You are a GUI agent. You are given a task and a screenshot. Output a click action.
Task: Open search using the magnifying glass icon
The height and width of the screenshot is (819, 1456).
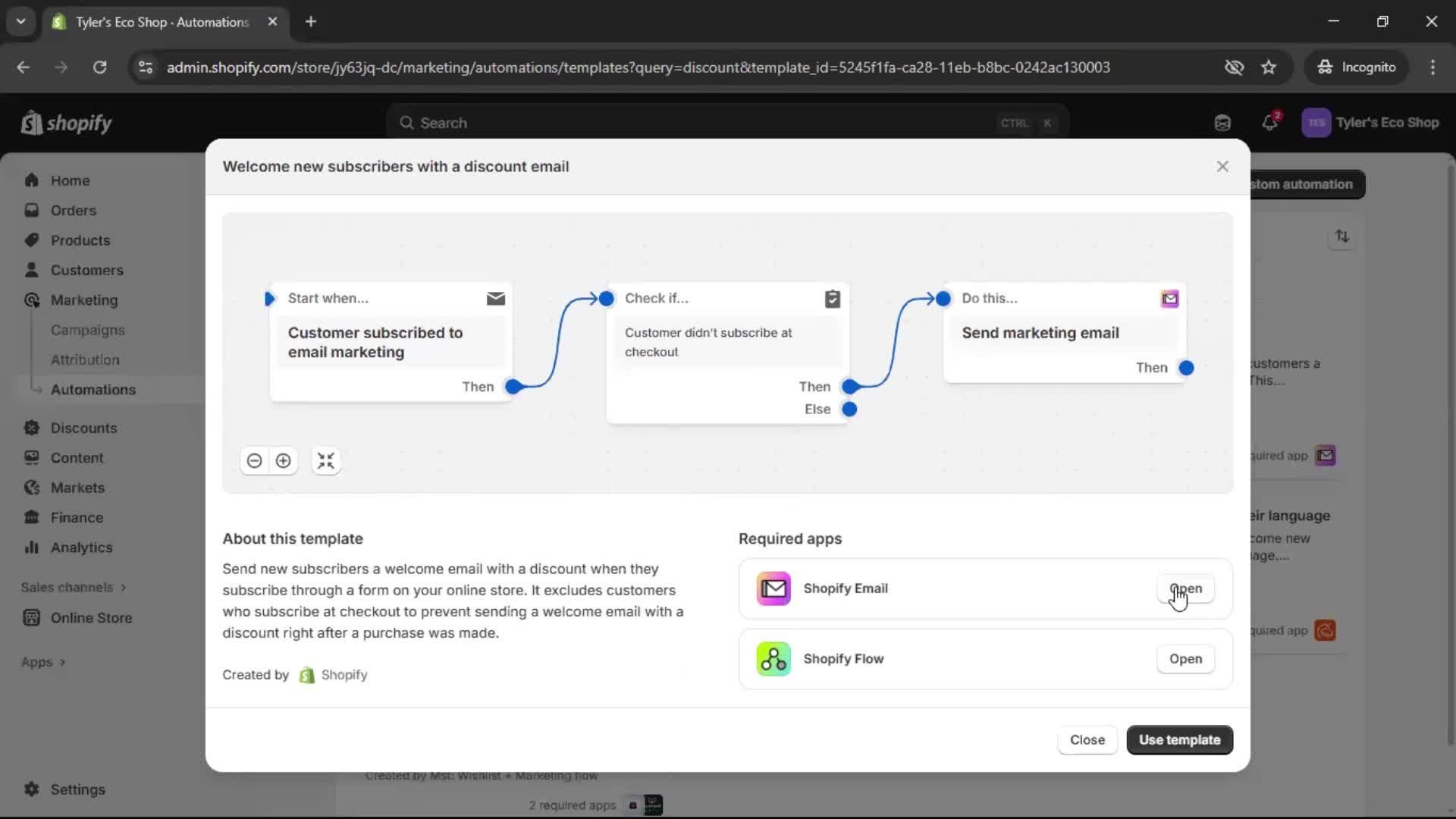[408, 122]
